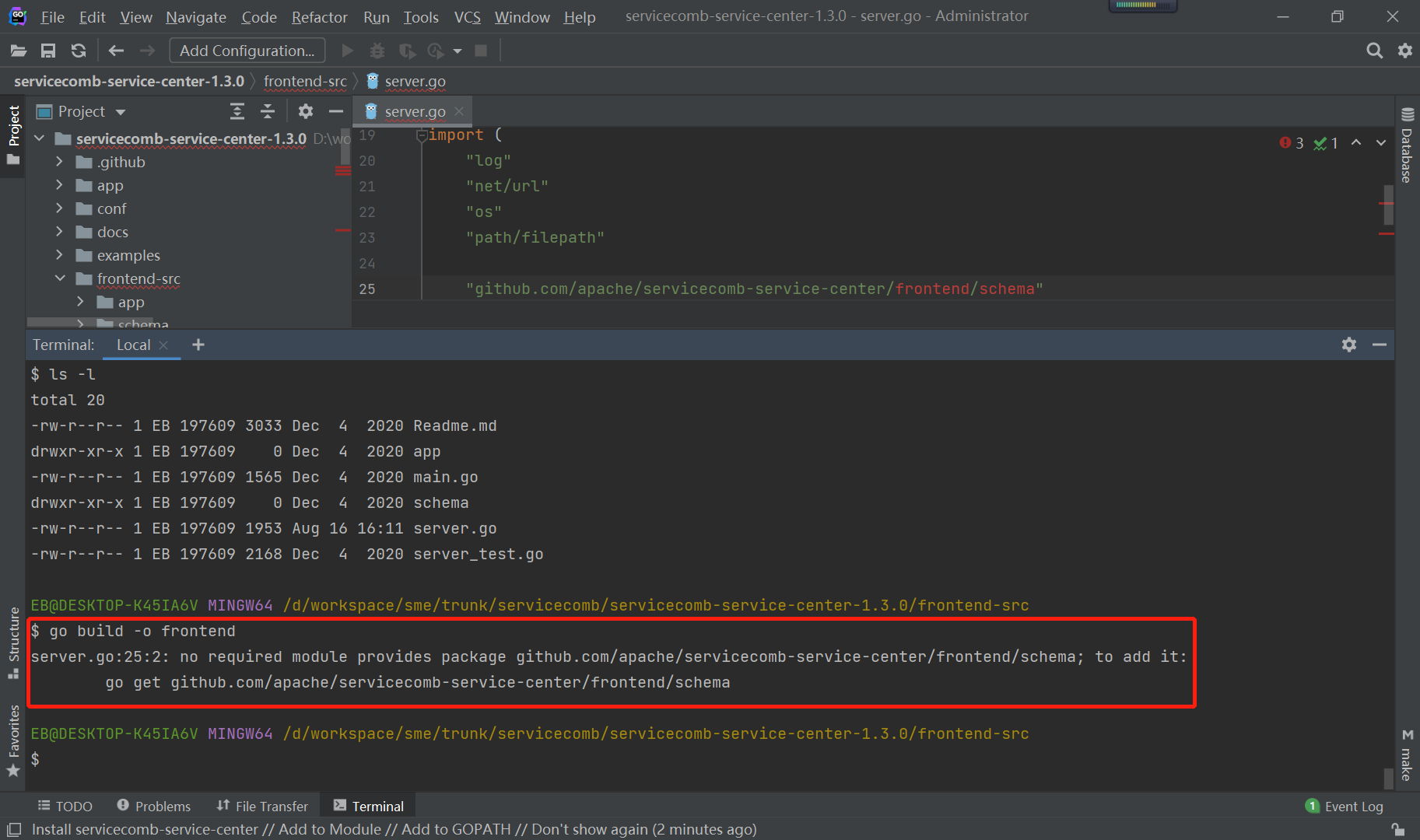Expand the .github folder

click(x=59, y=162)
